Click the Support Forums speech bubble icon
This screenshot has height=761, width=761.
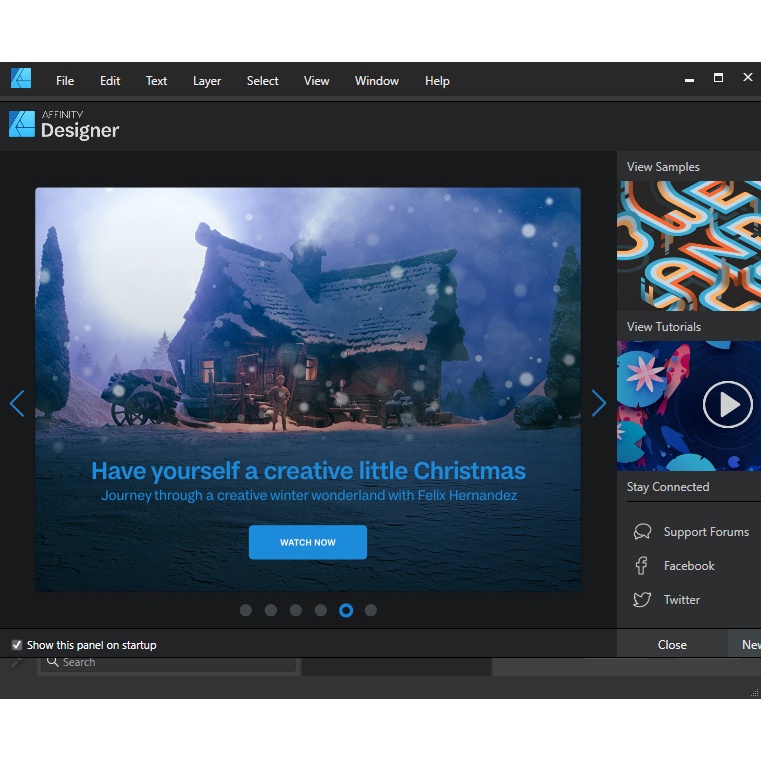pyautogui.click(x=642, y=532)
